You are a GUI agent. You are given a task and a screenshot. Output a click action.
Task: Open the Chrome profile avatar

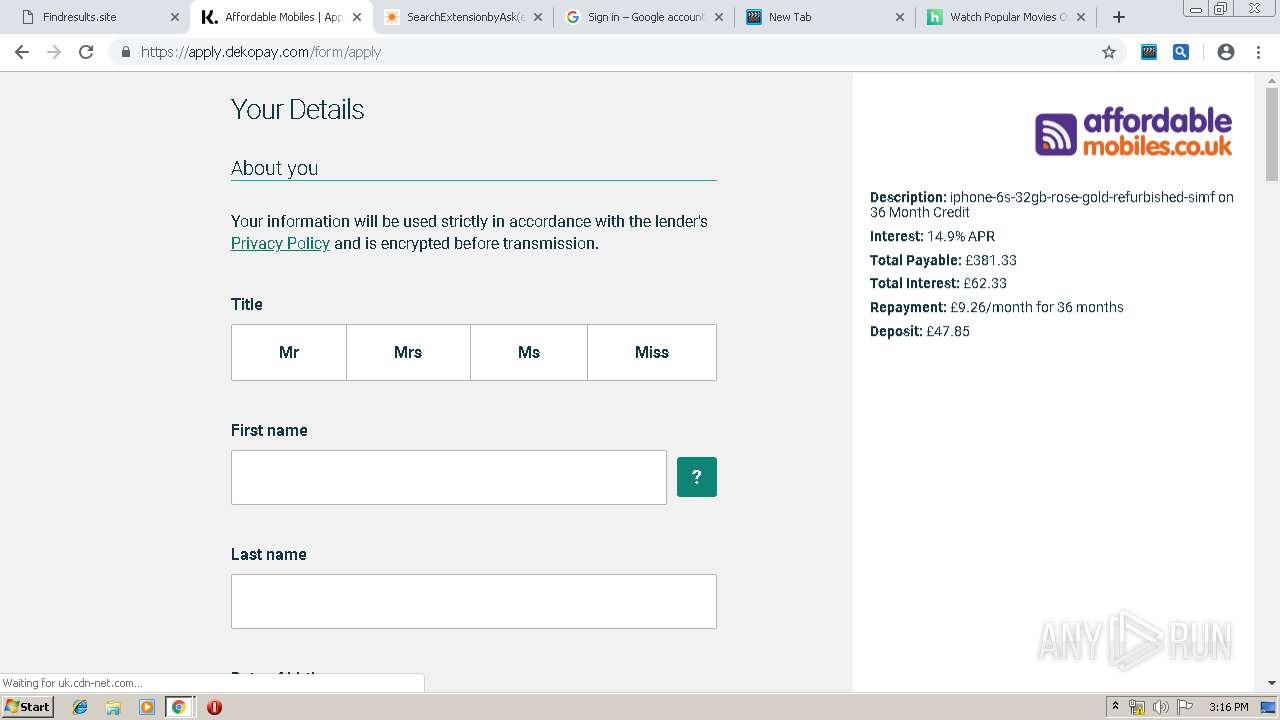click(x=1226, y=52)
